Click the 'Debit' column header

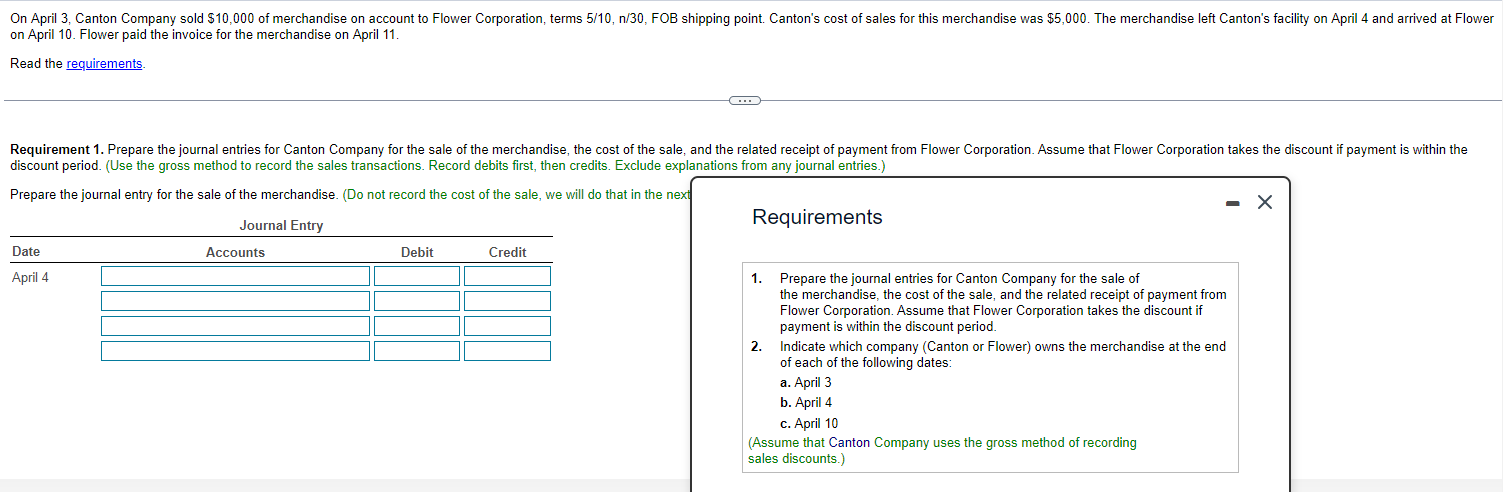pyautogui.click(x=417, y=253)
